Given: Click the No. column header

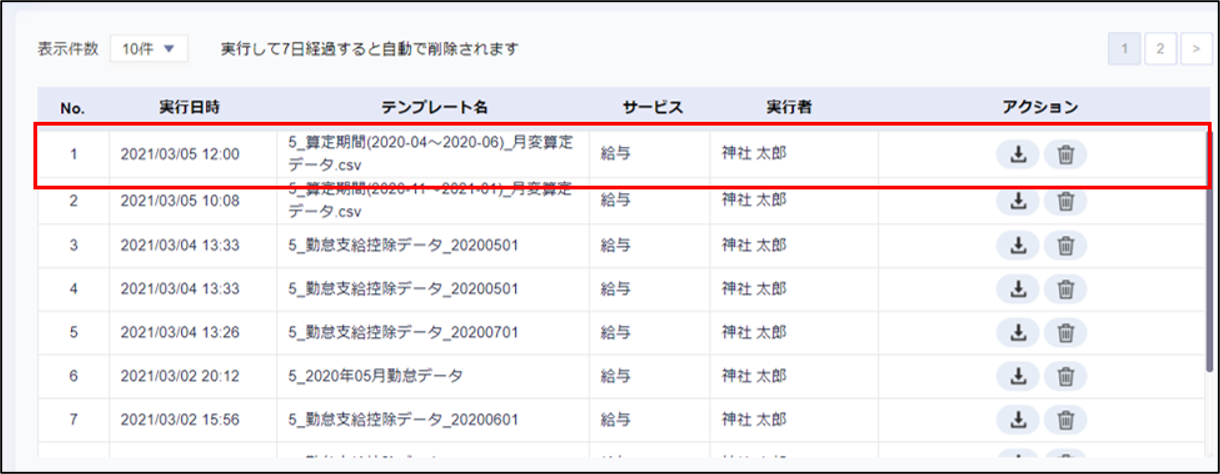Looking at the screenshot, I should 72,107.
